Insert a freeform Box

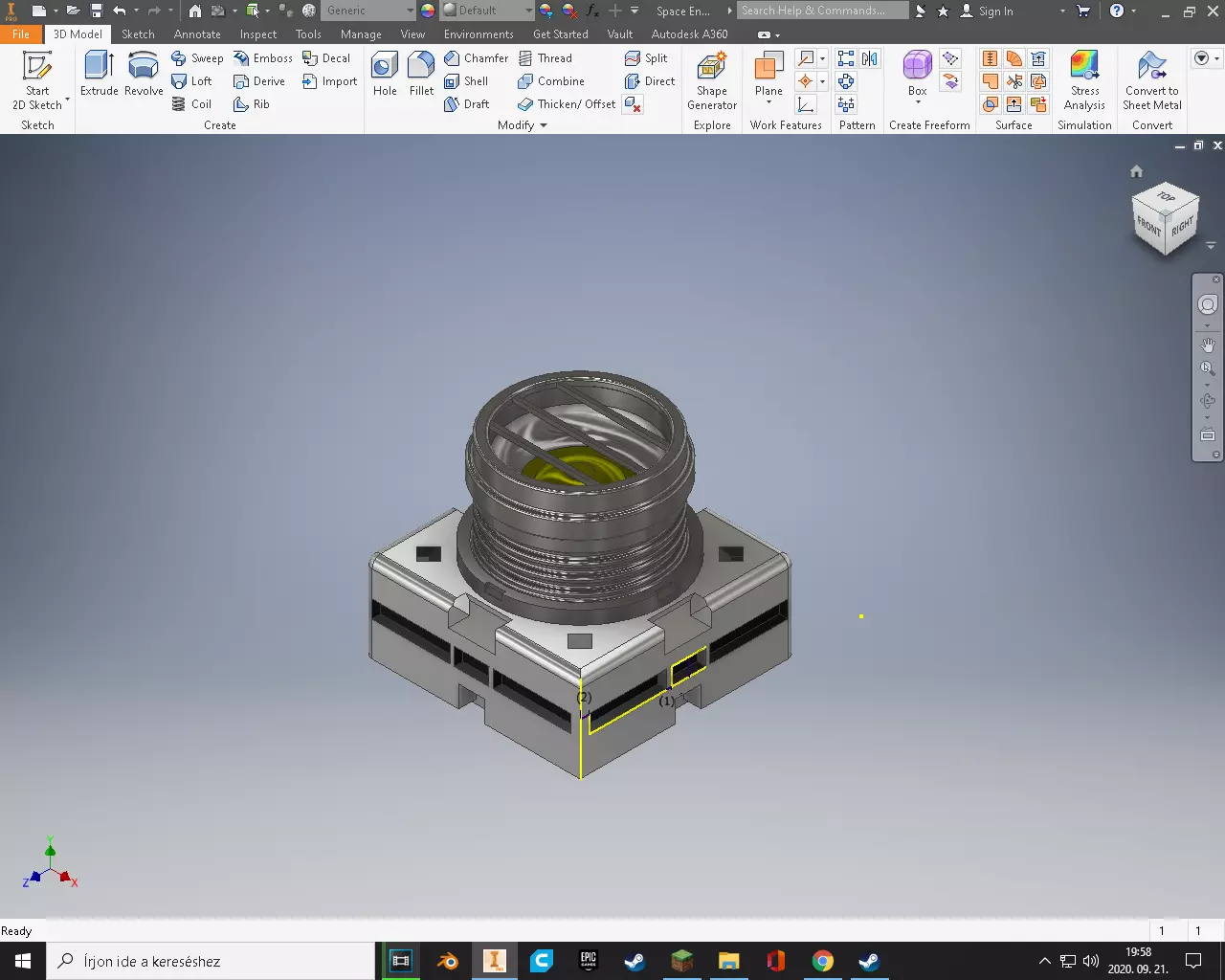(917, 73)
